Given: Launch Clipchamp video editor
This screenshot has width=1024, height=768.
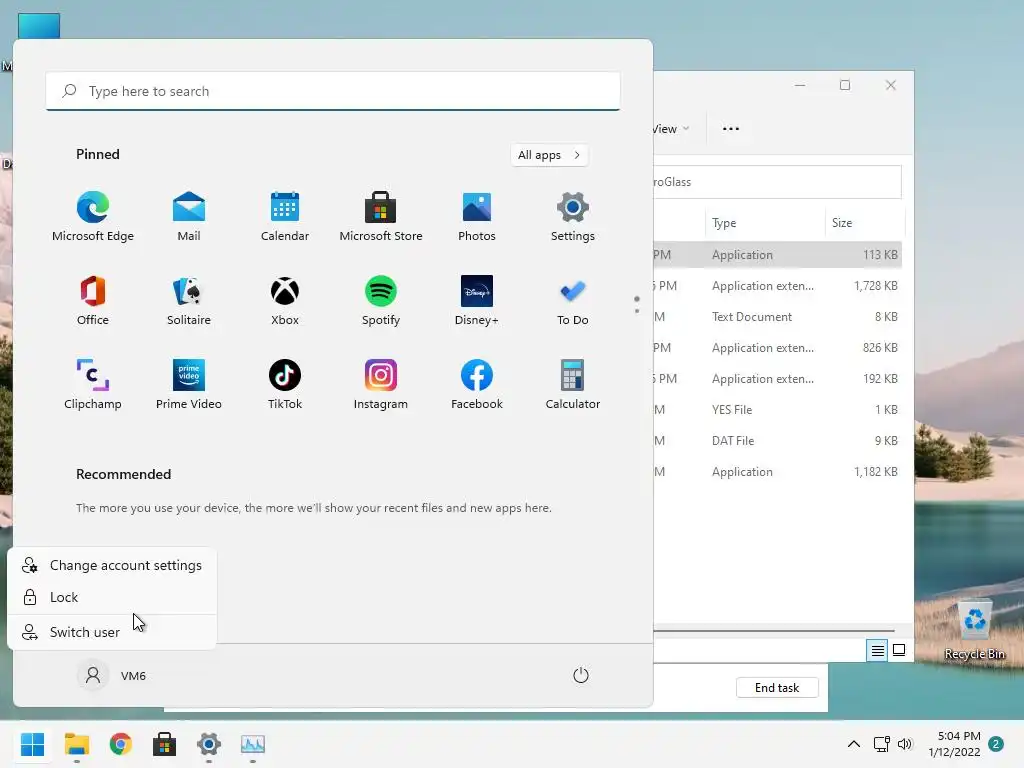Looking at the screenshot, I should tap(93, 385).
